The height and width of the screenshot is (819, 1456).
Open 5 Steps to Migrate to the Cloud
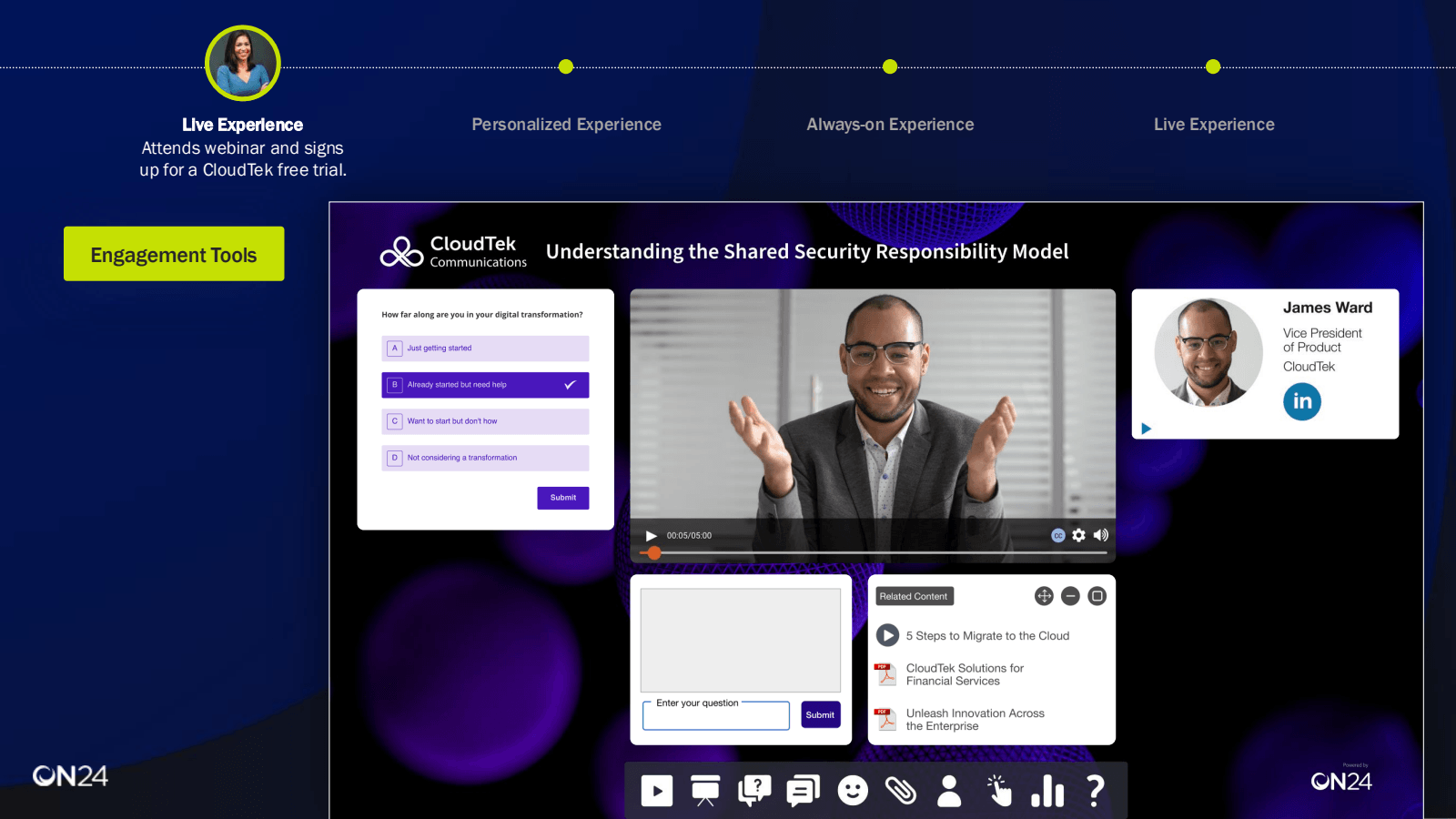pyautogui.click(x=987, y=636)
